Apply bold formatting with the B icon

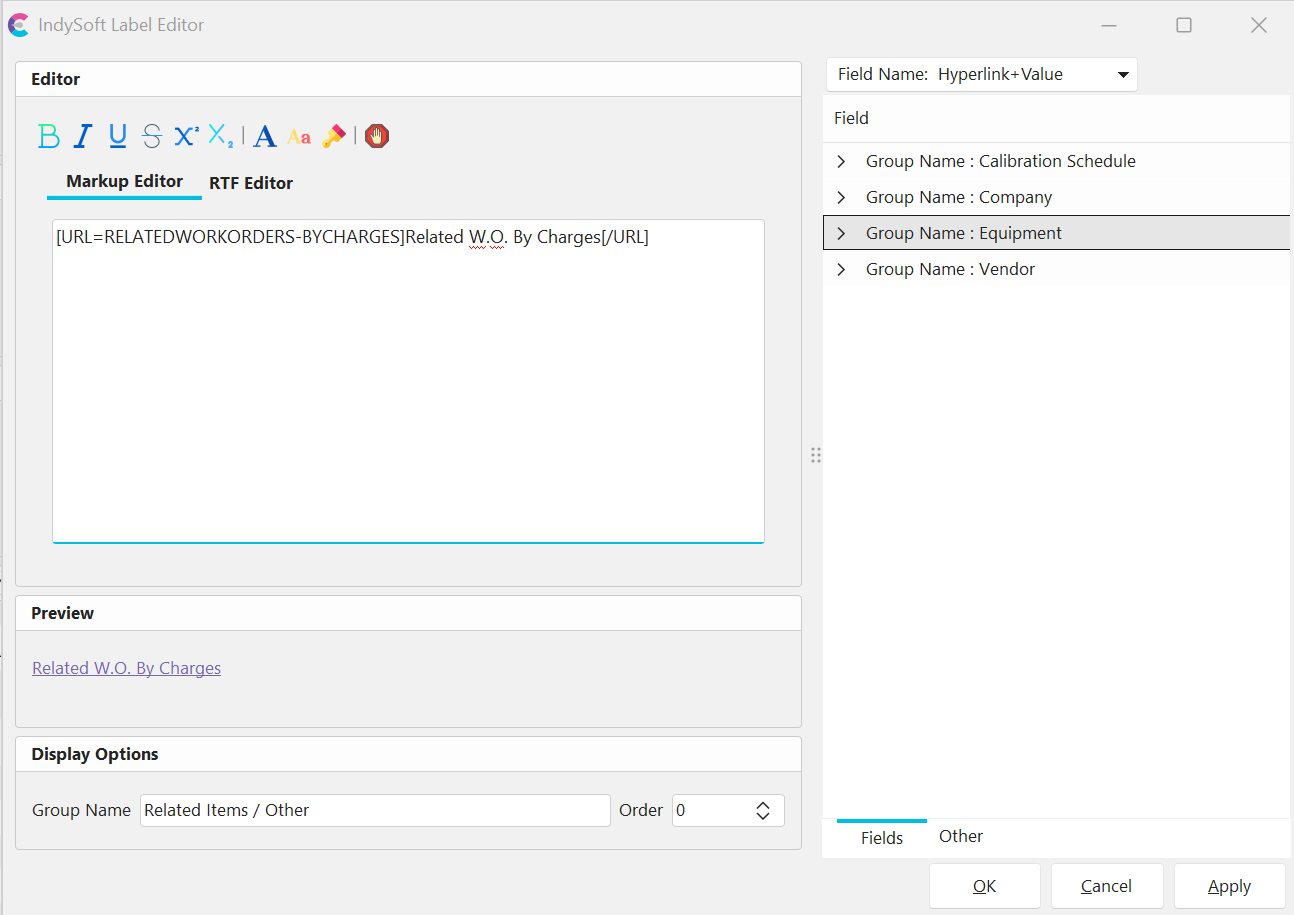coord(49,136)
